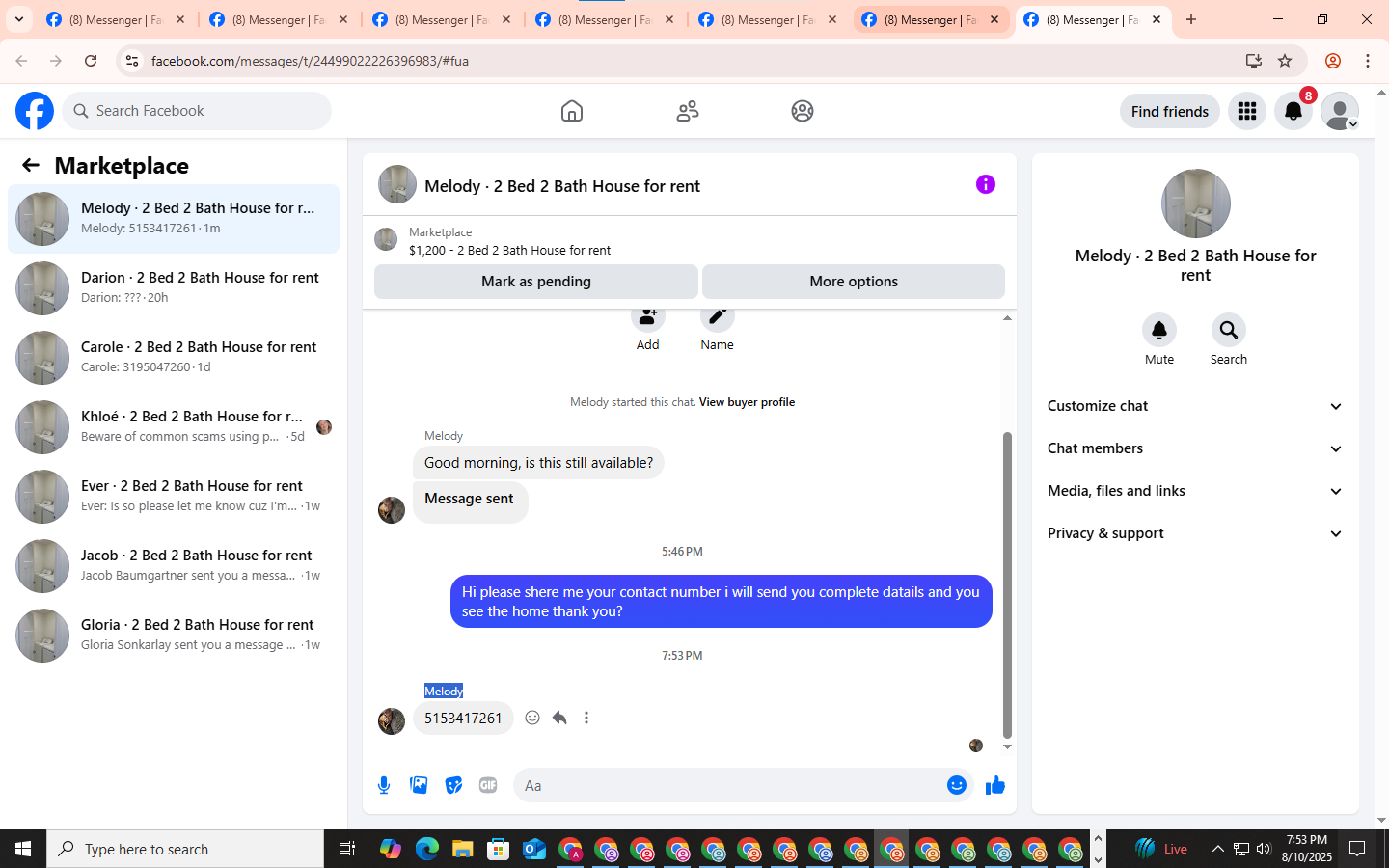Switch to the fifth Messenger browser tab
The image size is (1389, 868).
click(x=768, y=19)
